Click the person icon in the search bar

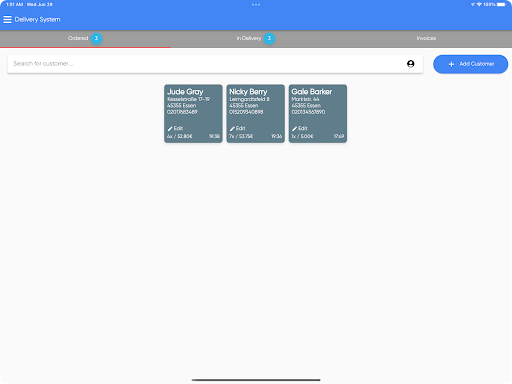[x=411, y=64]
